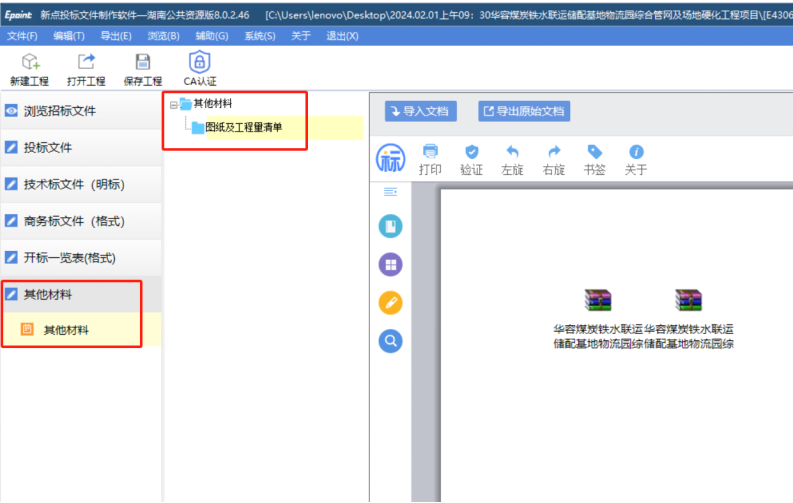Click the left 华容煤炭铁水联运 archive file
This screenshot has height=503, width=793.
[x=598, y=319]
